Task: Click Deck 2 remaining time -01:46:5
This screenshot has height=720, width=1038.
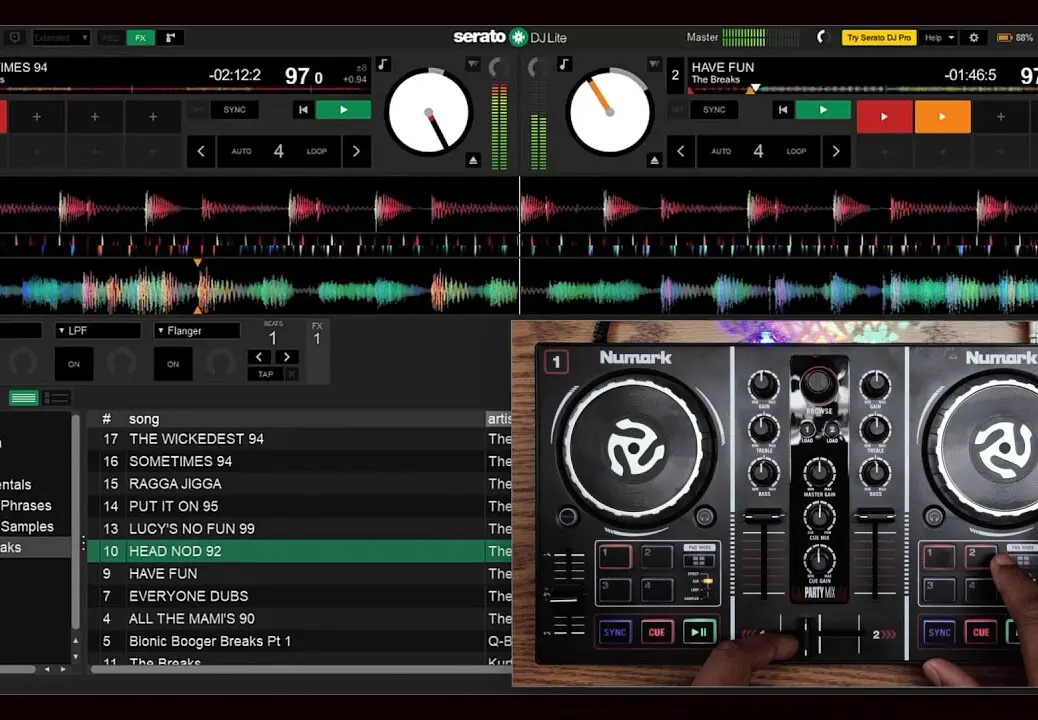Action: point(970,75)
